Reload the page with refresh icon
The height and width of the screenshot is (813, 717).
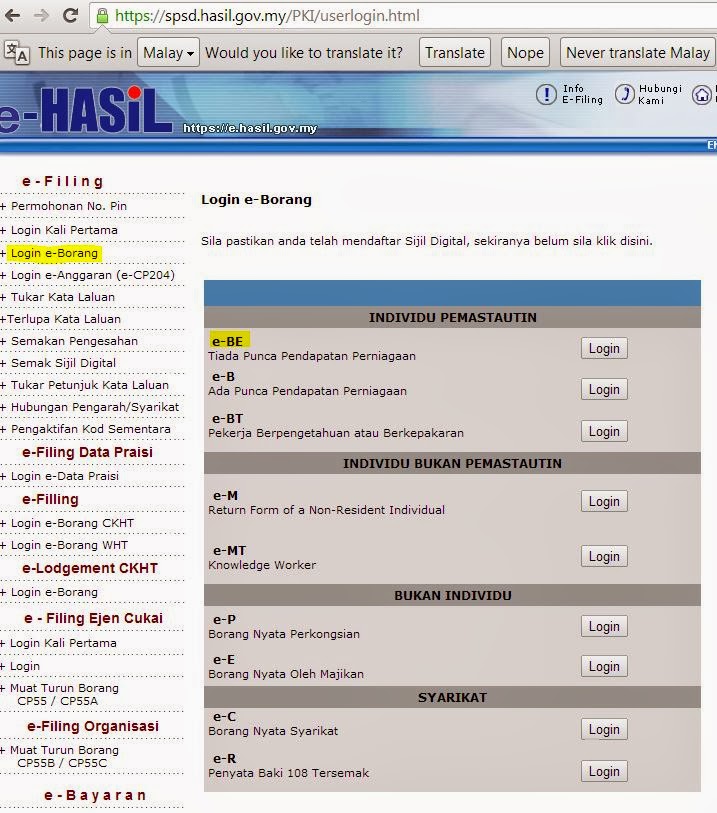point(71,16)
